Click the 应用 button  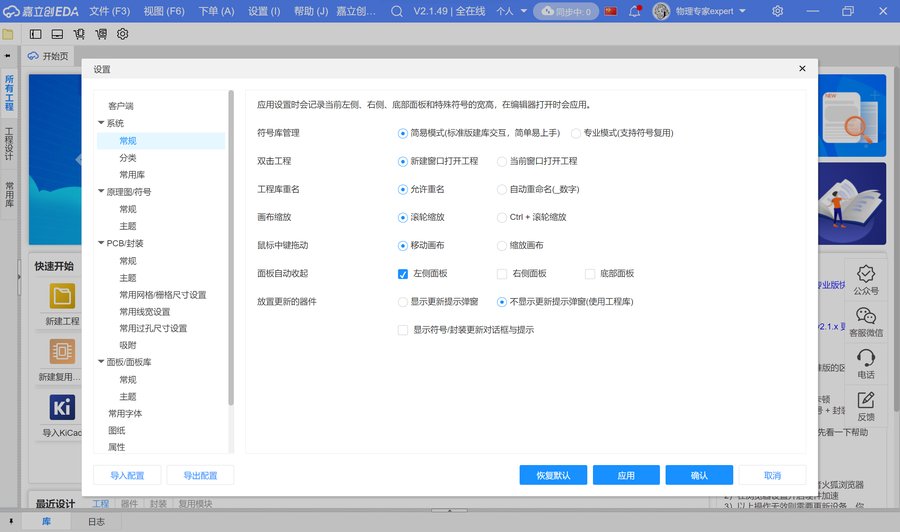pyautogui.click(x=626, y=475)
